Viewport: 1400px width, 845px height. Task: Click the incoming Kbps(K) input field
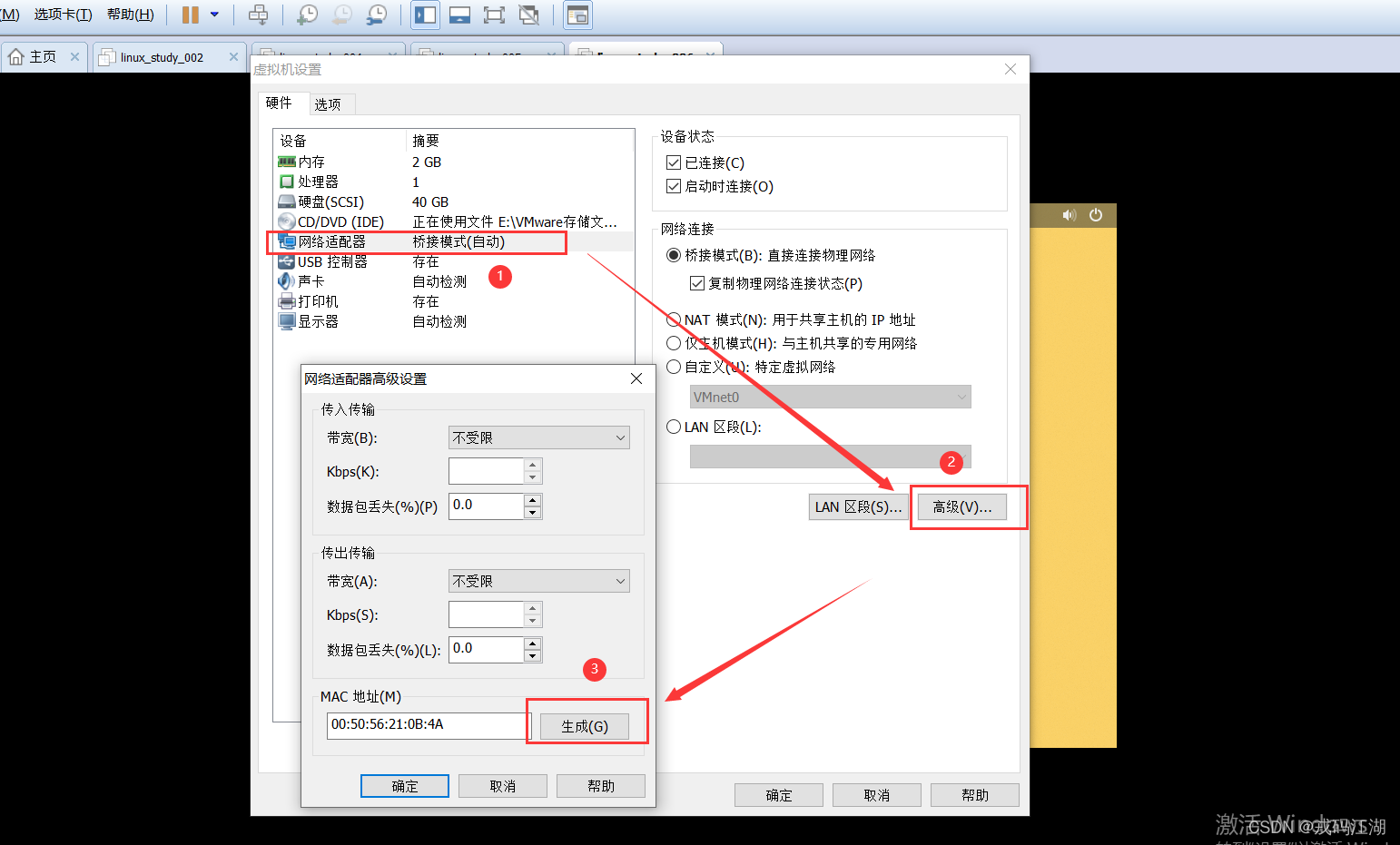pos(487,471)
